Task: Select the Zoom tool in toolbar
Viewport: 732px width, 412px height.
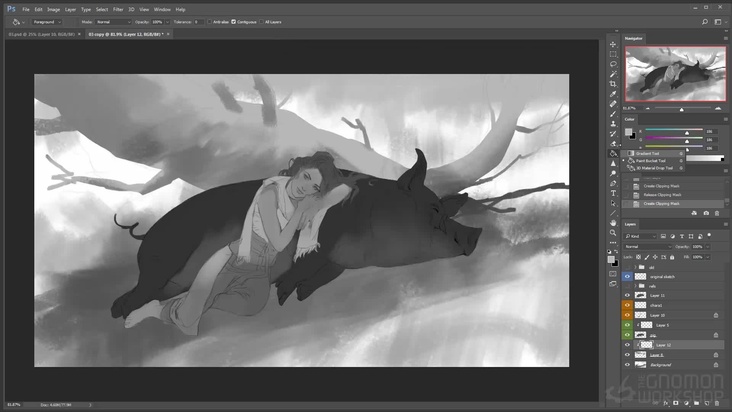Action: tap(613, 232)
